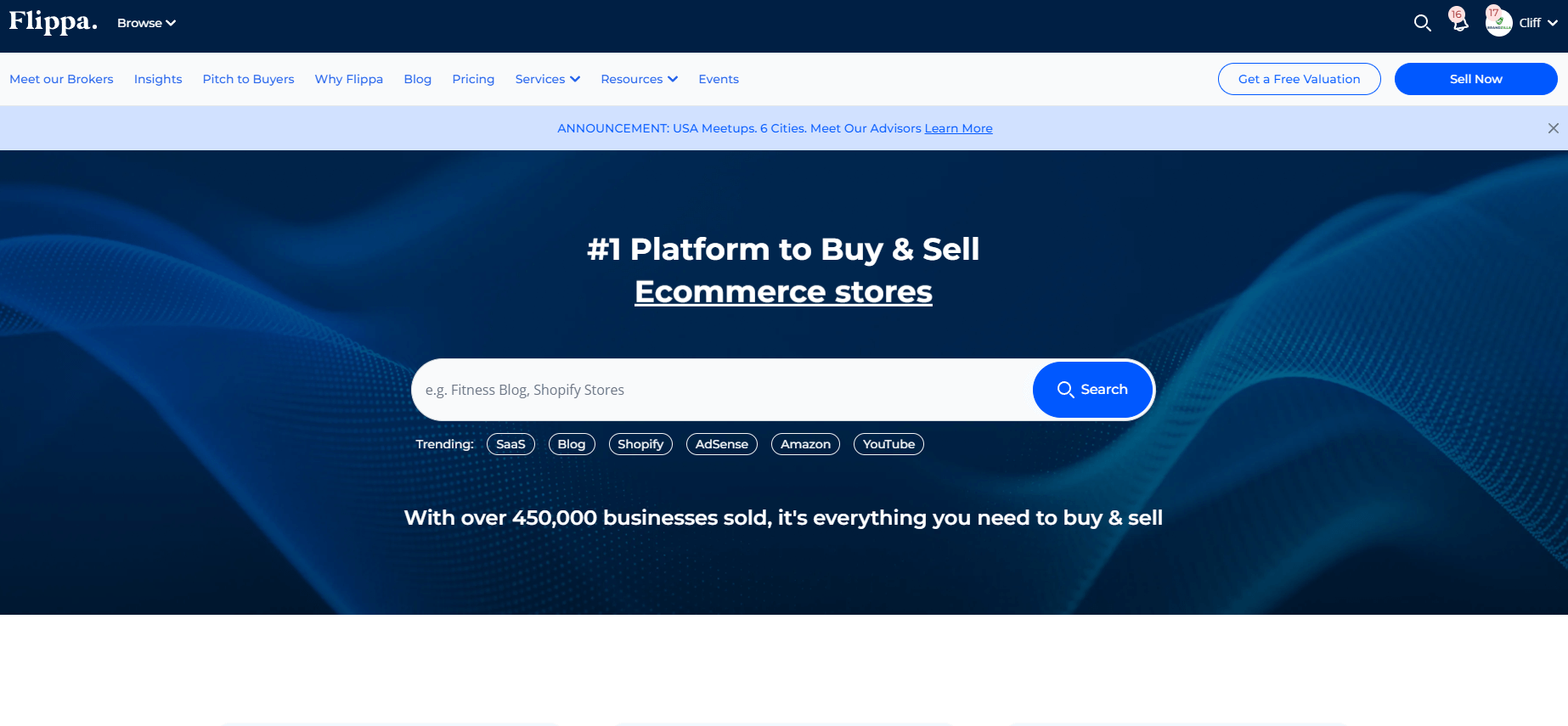This screenshot has width=1568, height=726.
Task: Select the Shopify trending tag
Action: [x=640, y=444]
